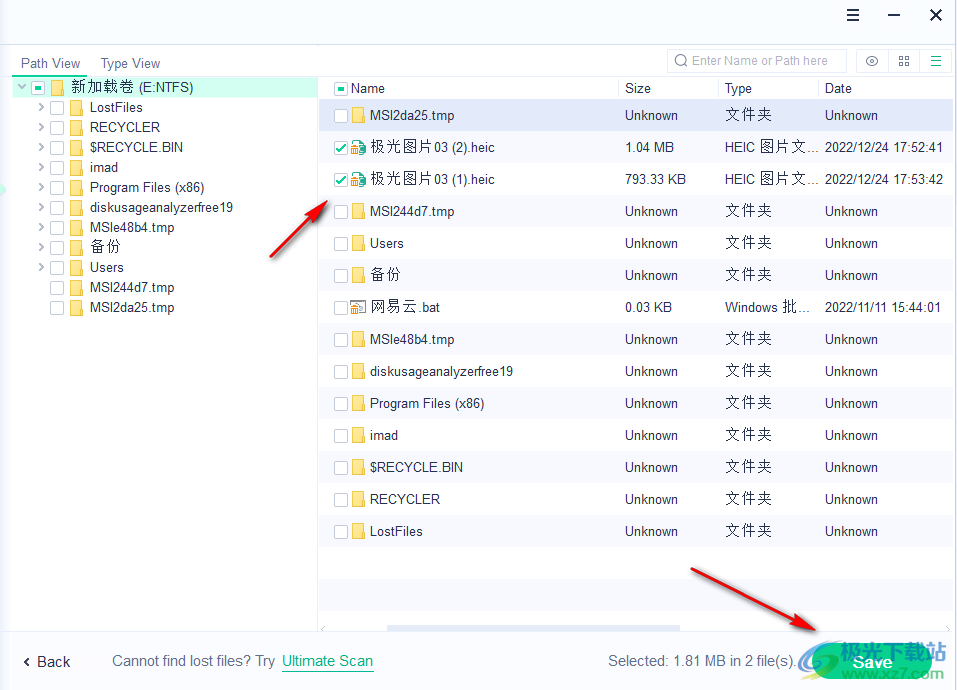Collapse the 新加载卷 (E:NTFS) tree node
Image resolution: width=957 pixels, height=690 pixels.
coord(21,87)
